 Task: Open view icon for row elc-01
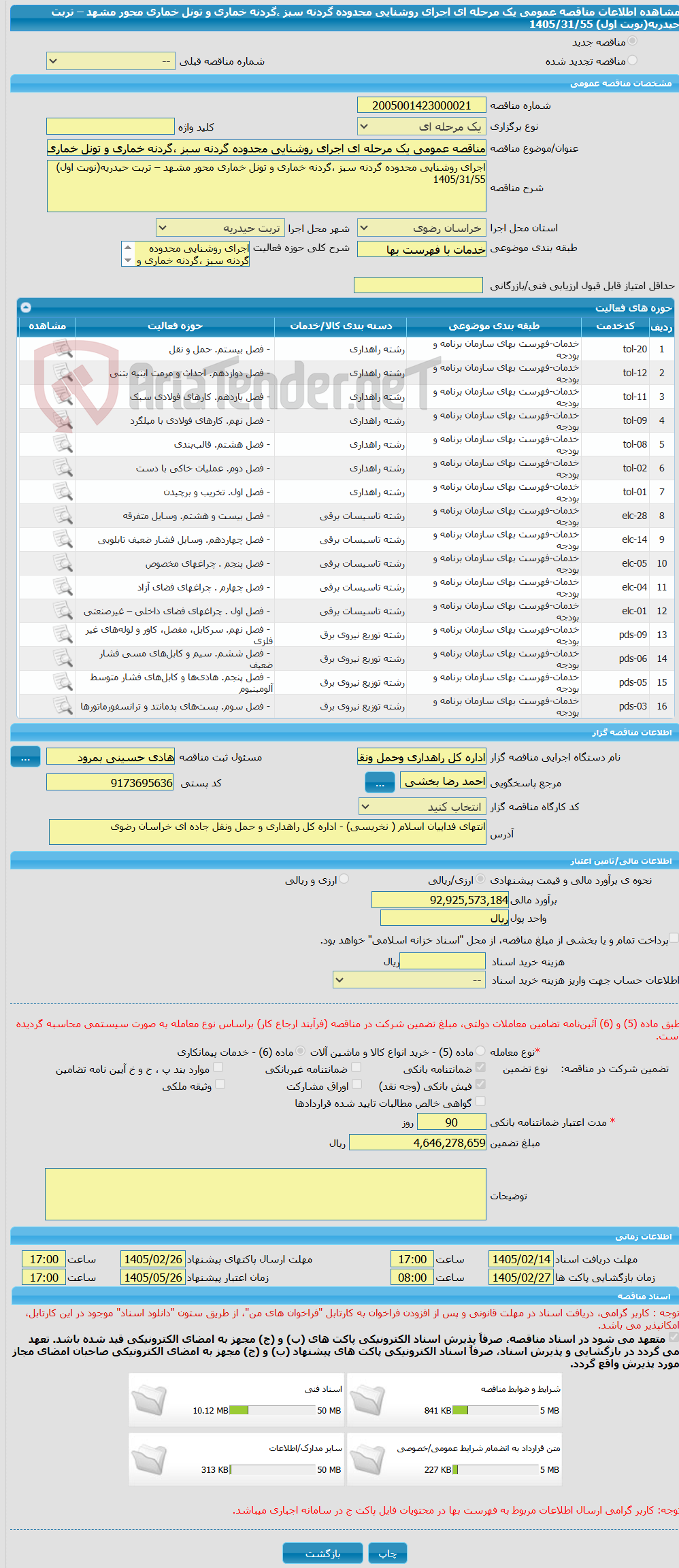coord(63,611)
